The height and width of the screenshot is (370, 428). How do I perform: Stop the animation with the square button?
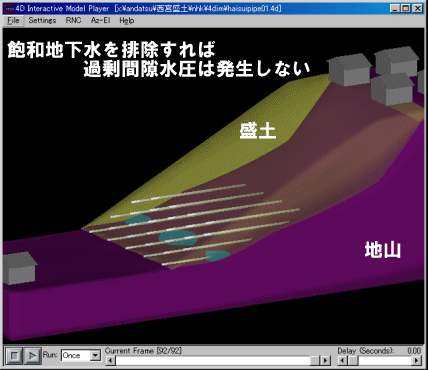[14, 356]
